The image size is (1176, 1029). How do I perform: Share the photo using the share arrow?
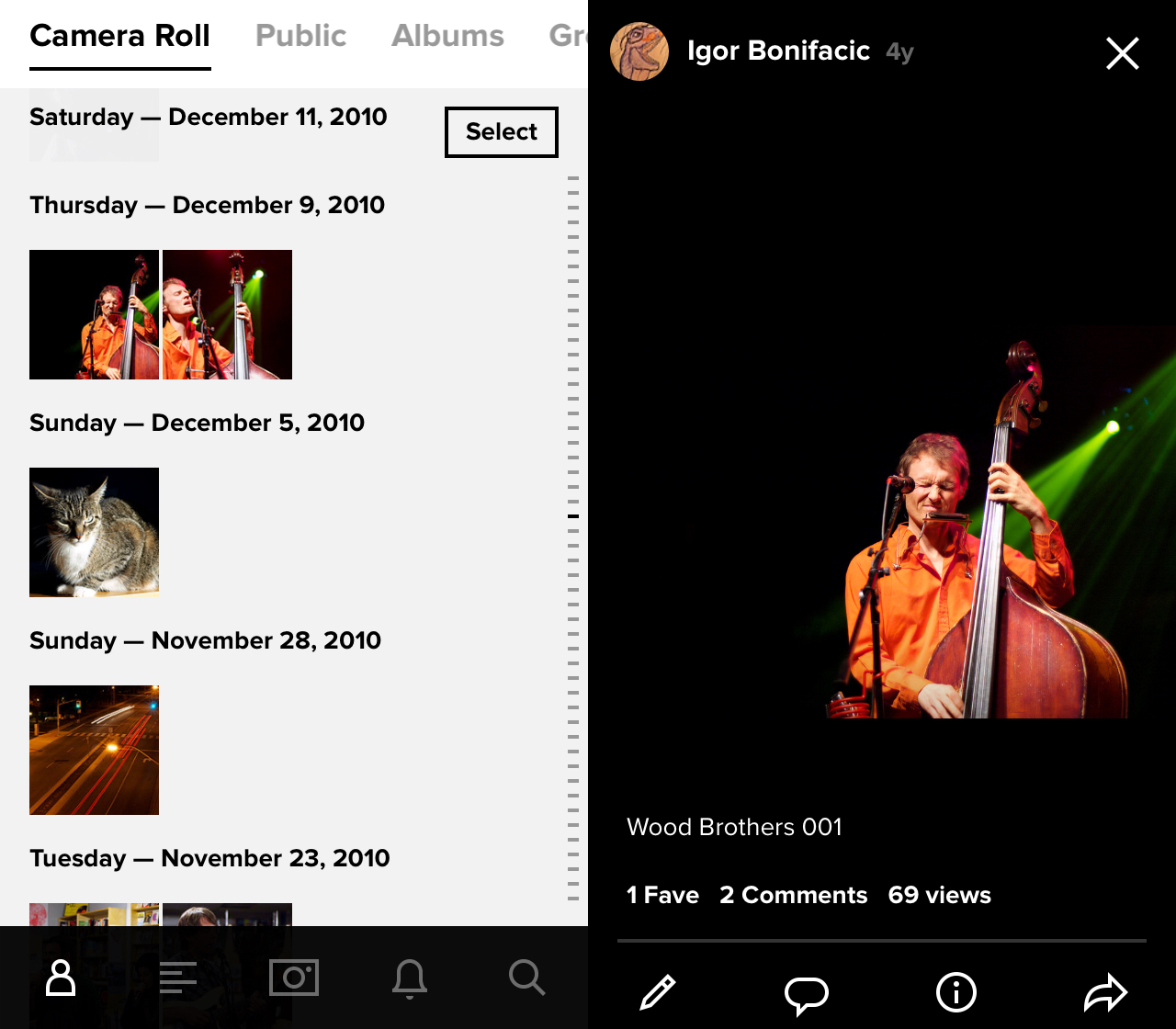point(1107,993)
